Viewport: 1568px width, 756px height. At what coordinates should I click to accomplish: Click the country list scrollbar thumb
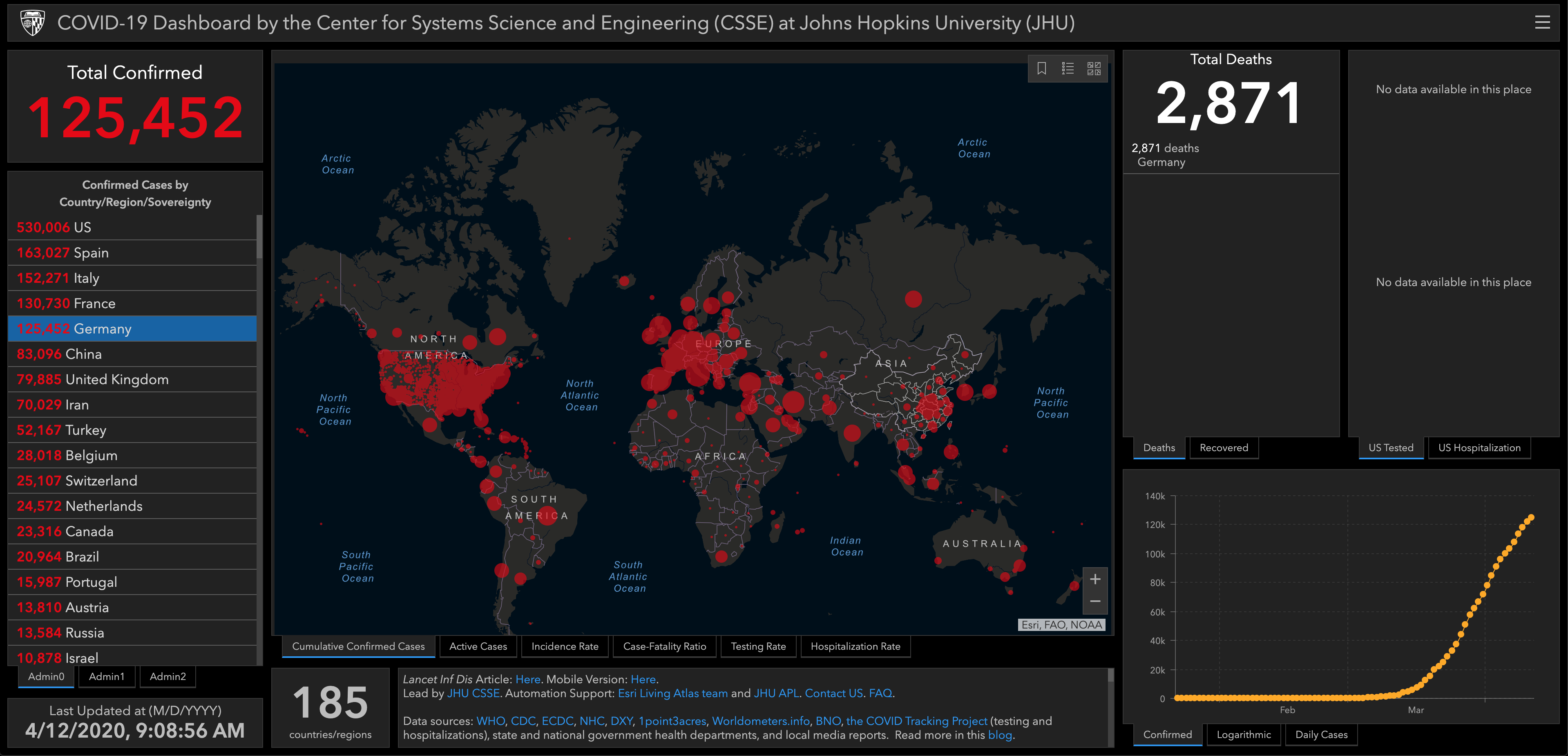[x=259, y=237]
